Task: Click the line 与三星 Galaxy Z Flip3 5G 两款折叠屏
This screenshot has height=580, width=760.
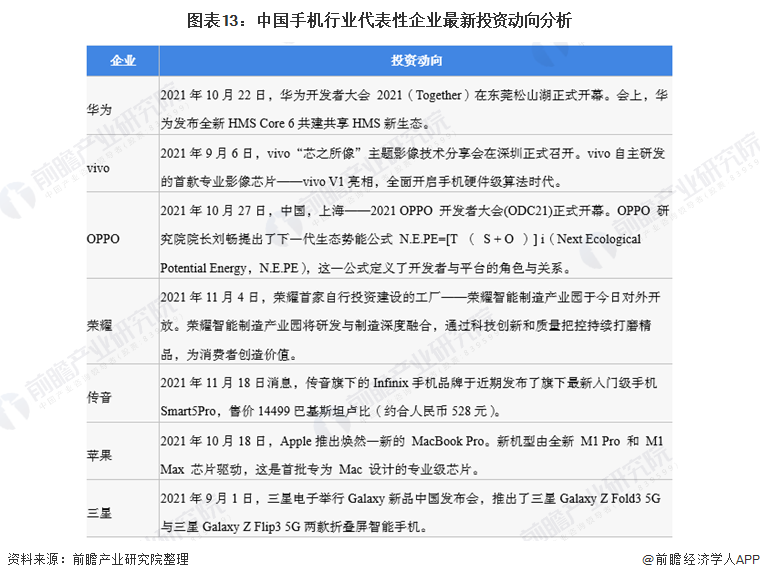Action: pos(294,527)
